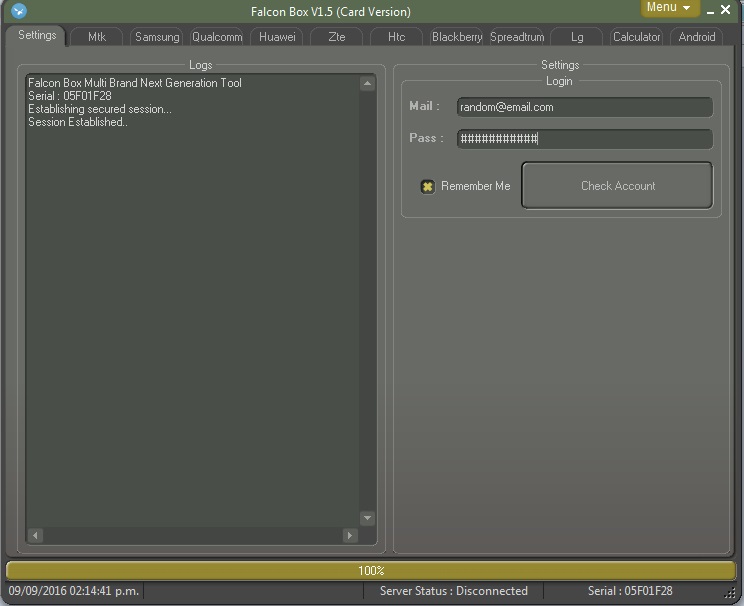
Task: Open the Huawei tab
Action: coord(277,37)
